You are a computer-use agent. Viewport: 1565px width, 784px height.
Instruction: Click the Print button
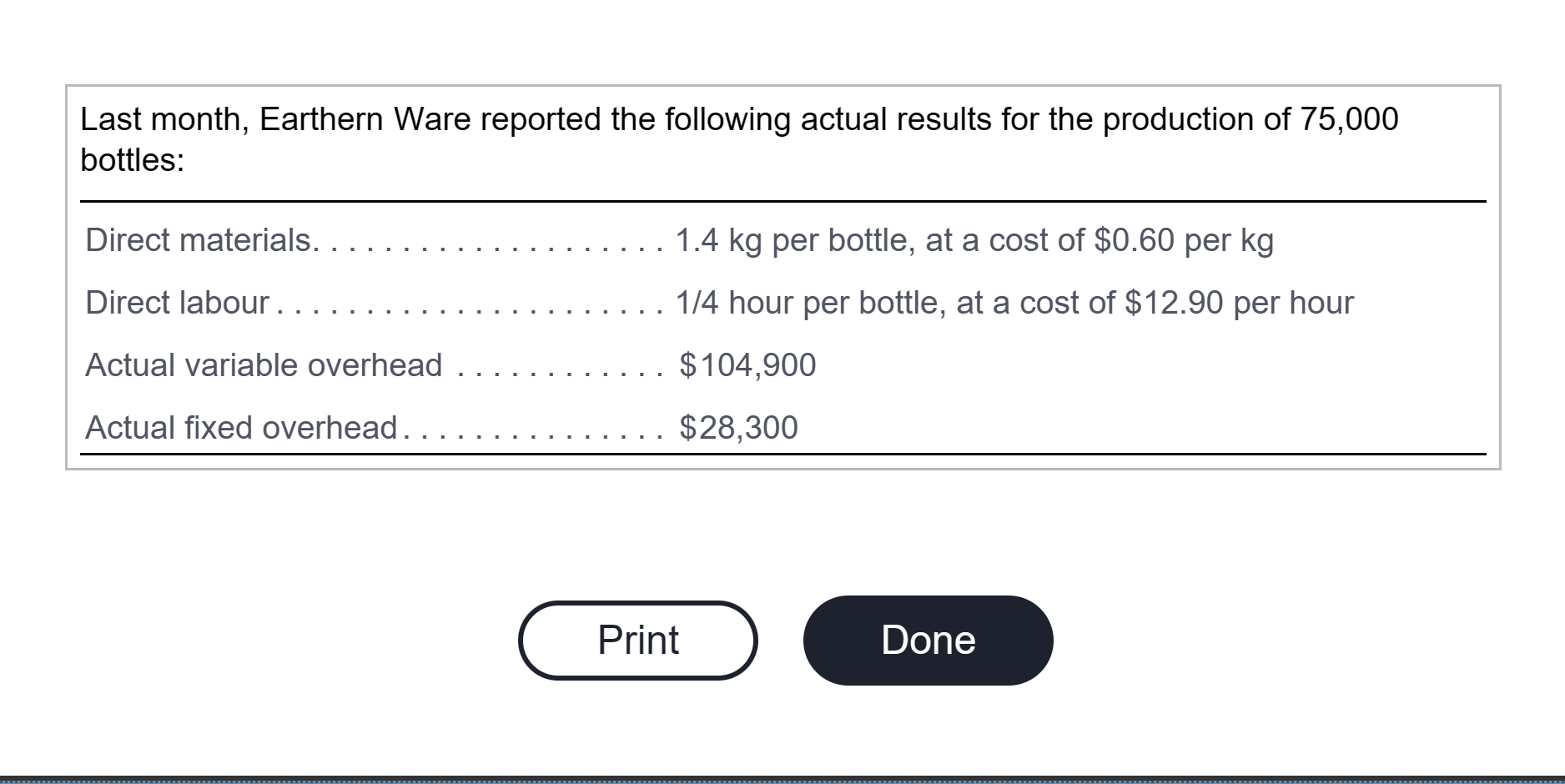637,640
